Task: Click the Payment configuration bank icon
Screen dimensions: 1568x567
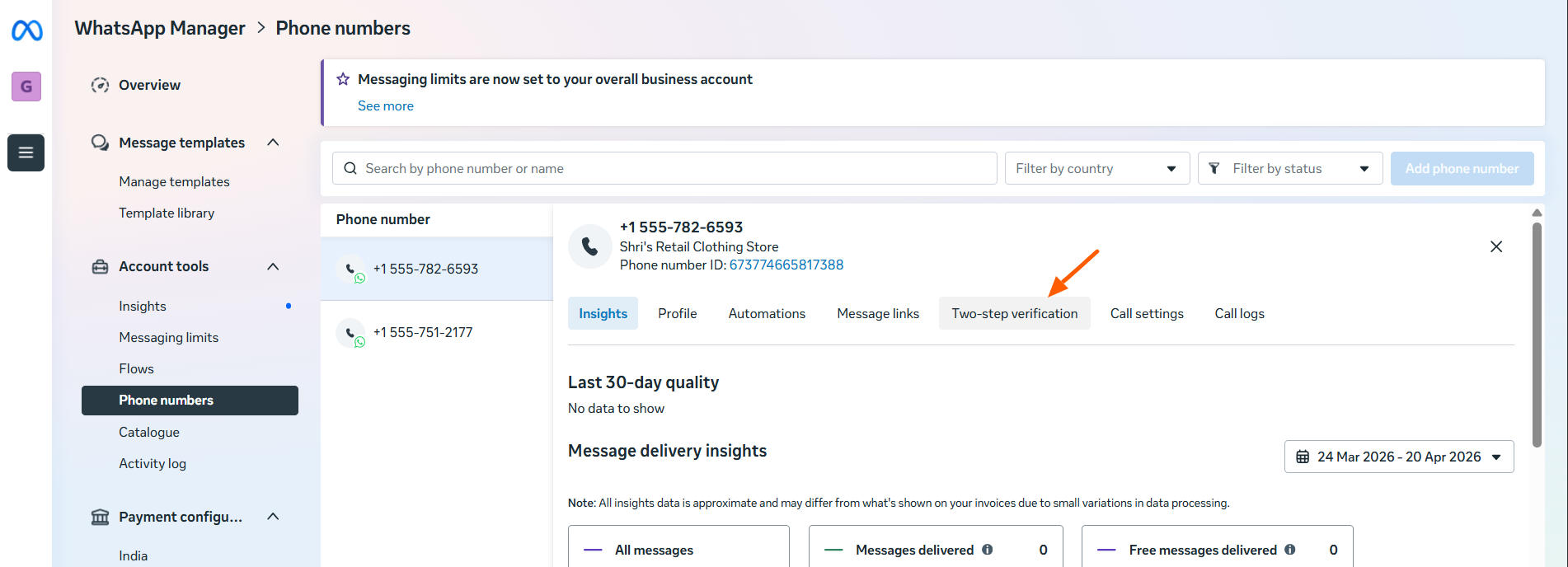Action: (100, 517)
